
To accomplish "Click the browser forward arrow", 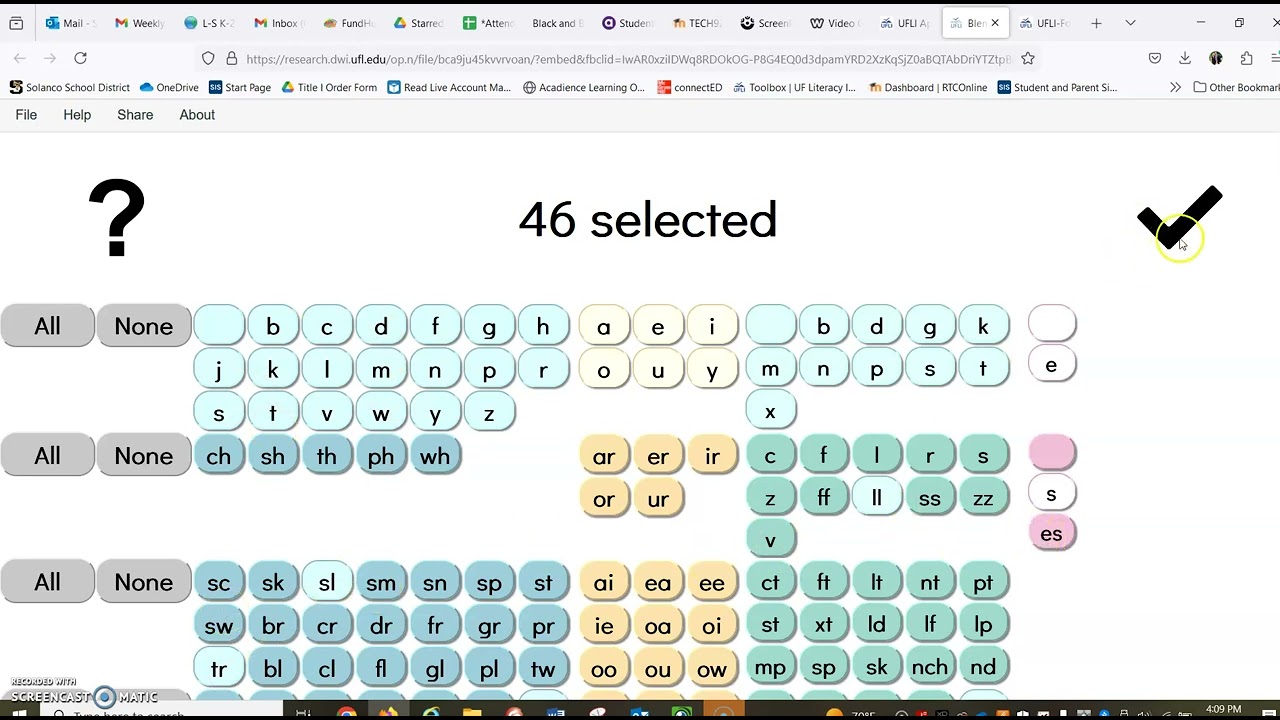I will pyautogui.click(x=50, y=59).
